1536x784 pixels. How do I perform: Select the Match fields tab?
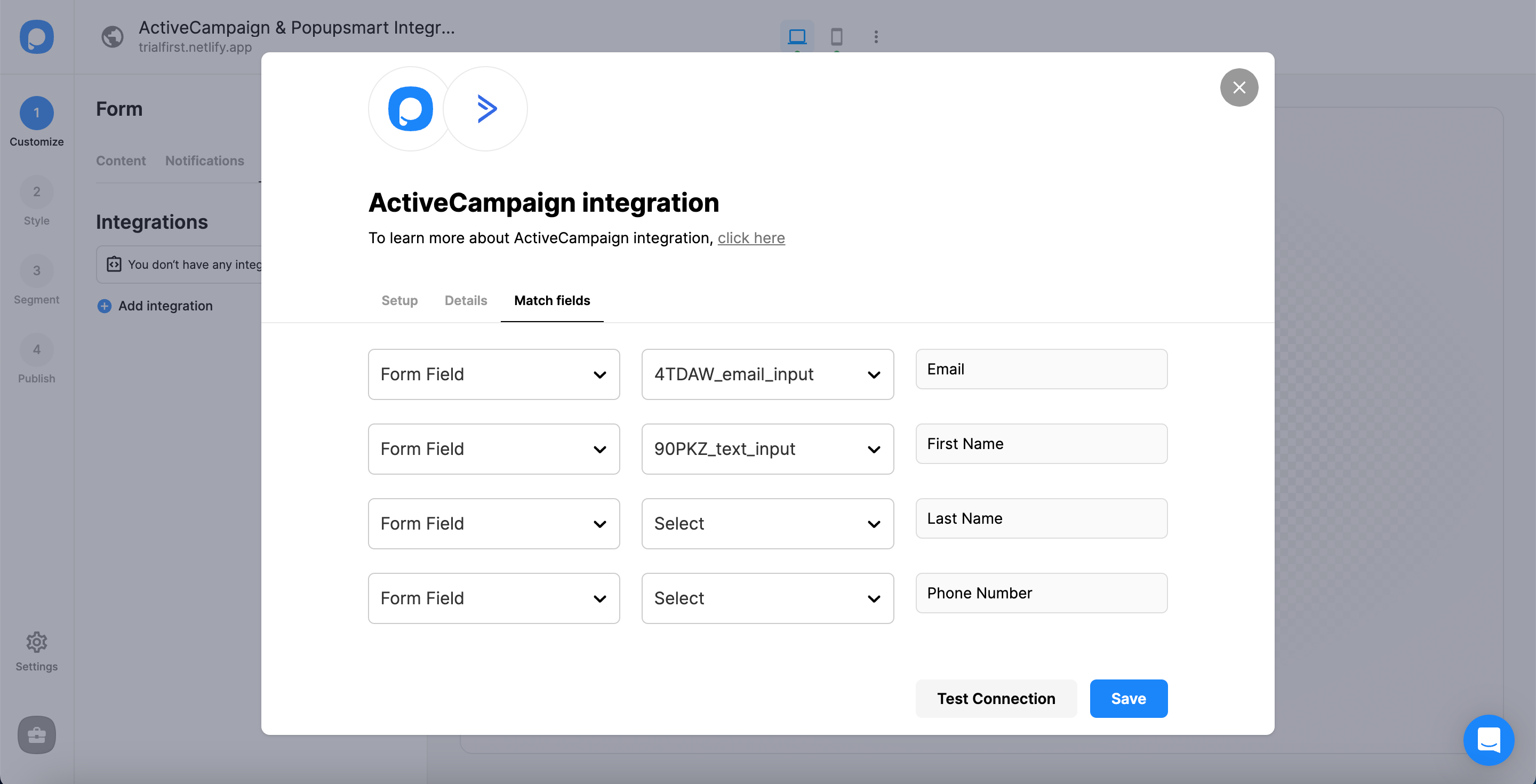tap(552, 300)
